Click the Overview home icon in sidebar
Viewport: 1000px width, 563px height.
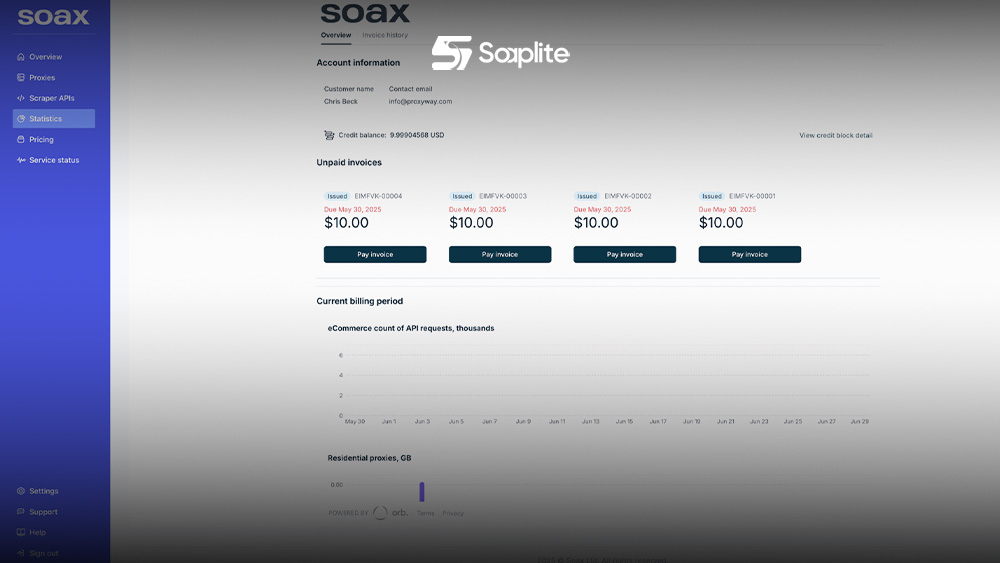click(x=21, y=57)
